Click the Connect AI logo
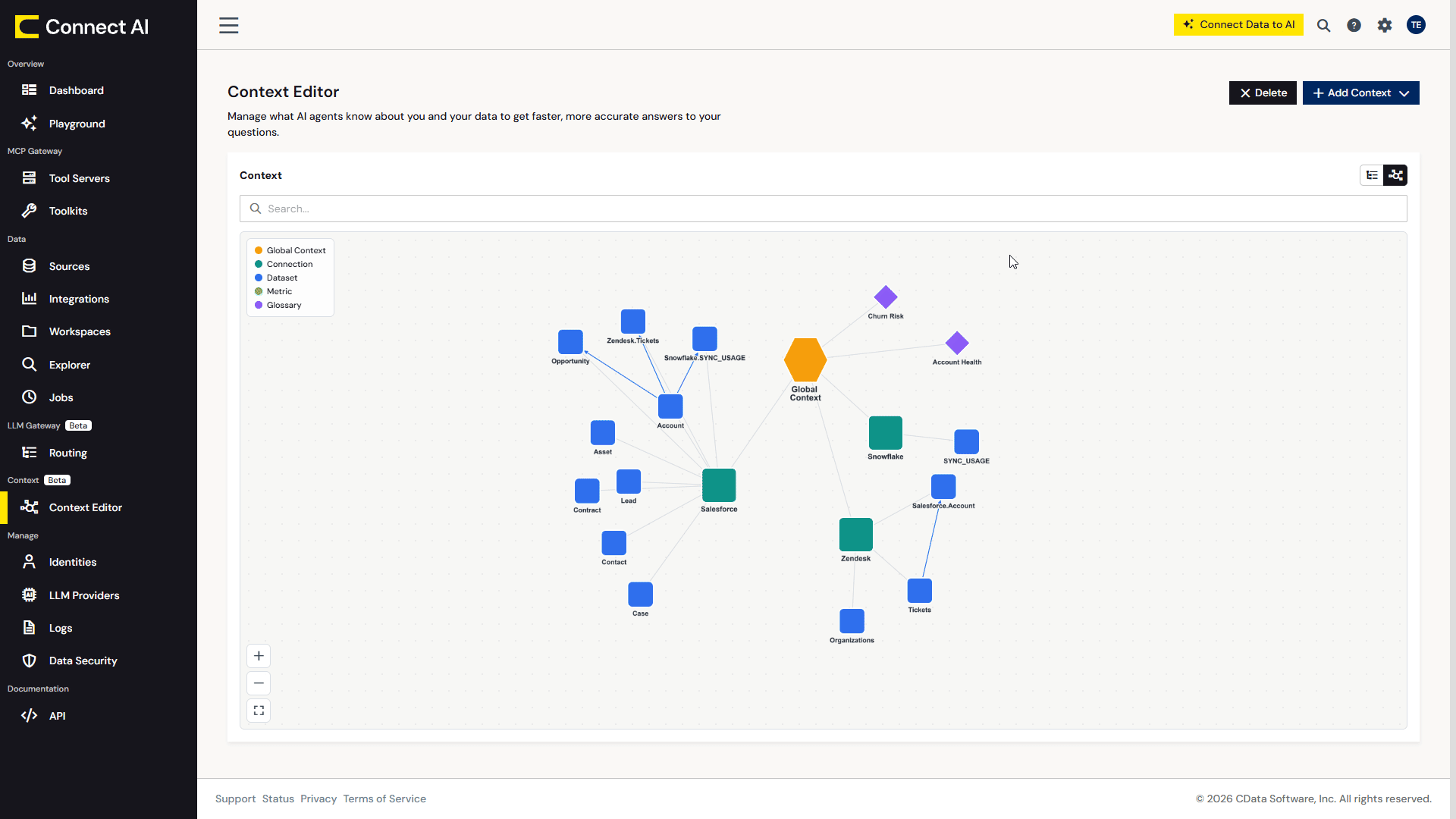 coord(82,27)
